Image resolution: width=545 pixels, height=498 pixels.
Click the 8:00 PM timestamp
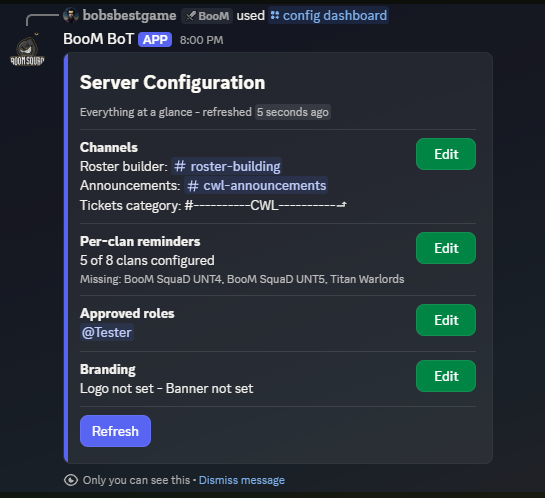(x=201, y=40)
